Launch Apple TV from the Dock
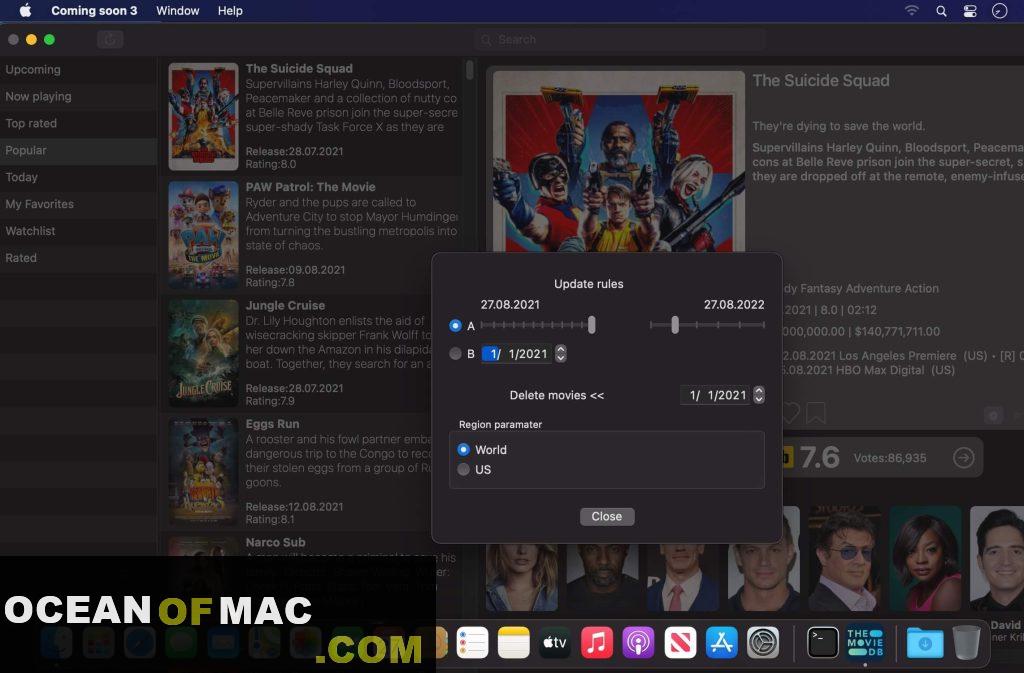 pyautogui.click(x=555, y=643)
